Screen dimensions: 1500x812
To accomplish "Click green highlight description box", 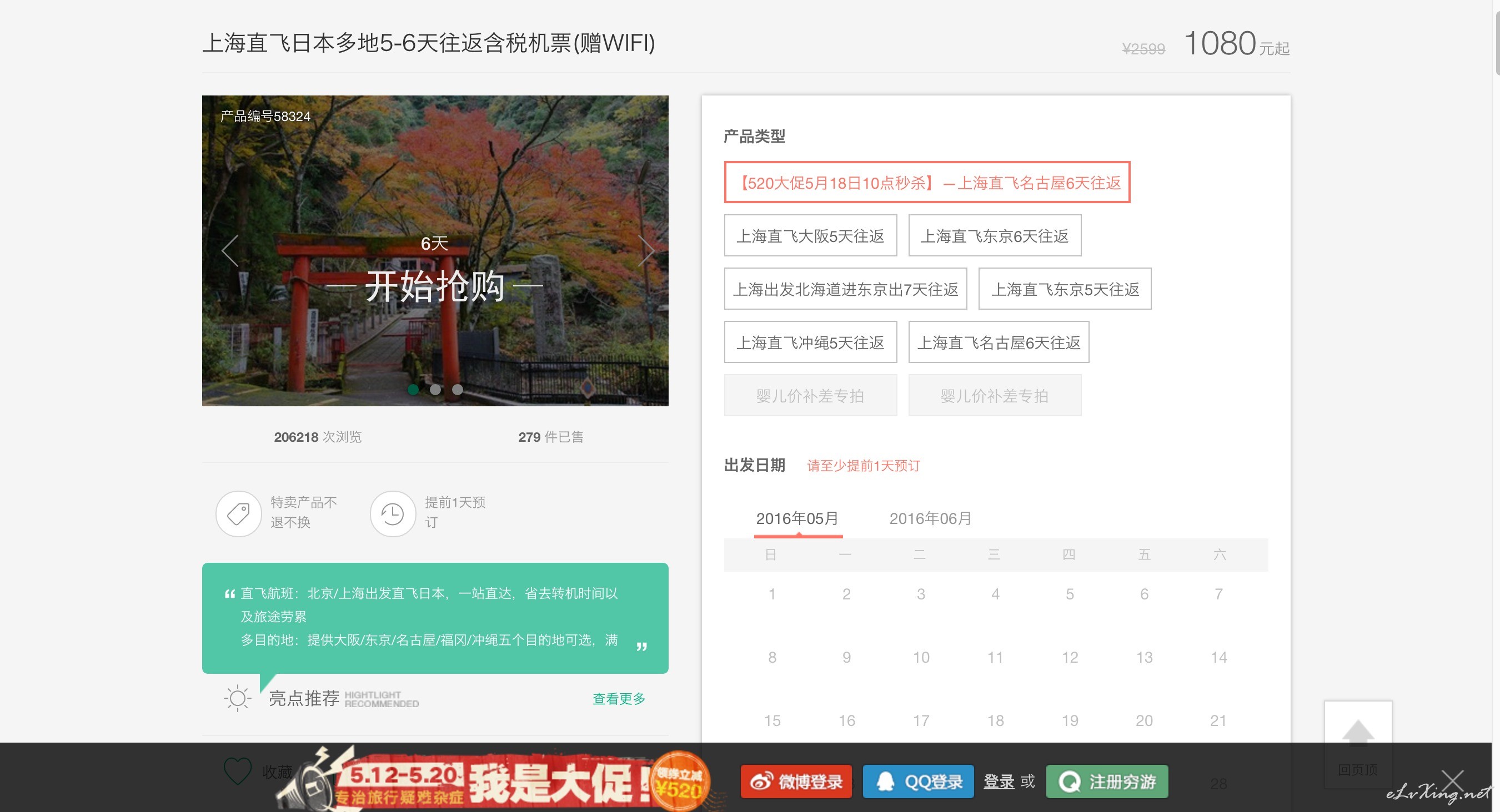I will click(x=435, y=618).
